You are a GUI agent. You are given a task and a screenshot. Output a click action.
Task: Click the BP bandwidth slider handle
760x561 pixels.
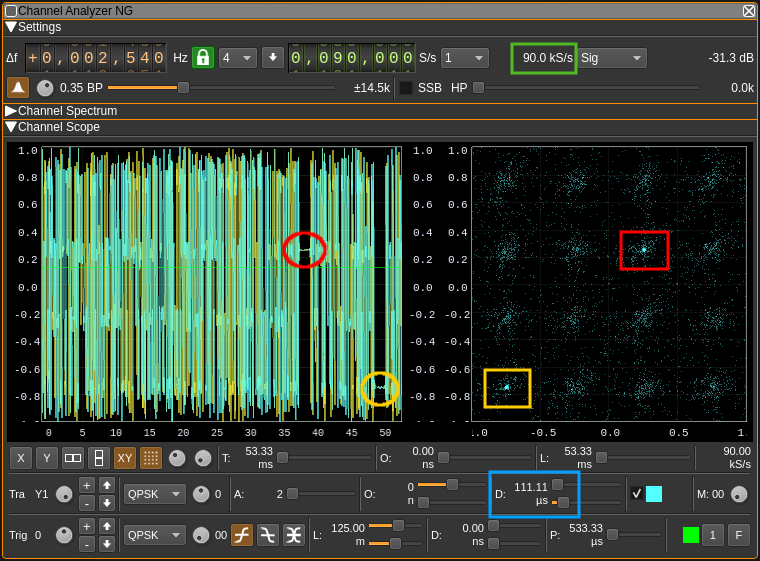pyautogui.click(x=183, y=88)
